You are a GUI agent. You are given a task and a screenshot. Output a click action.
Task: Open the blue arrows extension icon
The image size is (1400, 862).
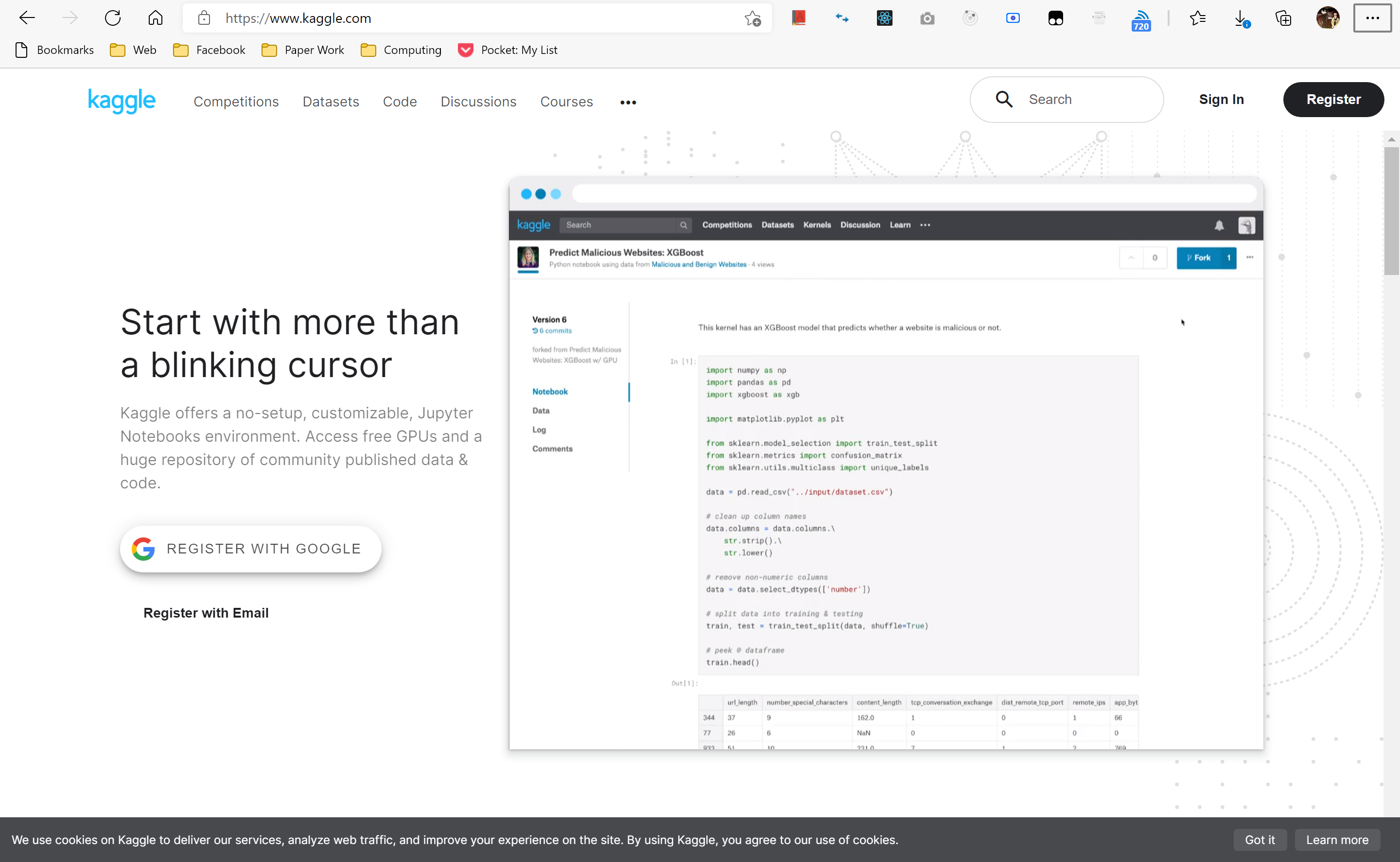(x=842, y=18)
